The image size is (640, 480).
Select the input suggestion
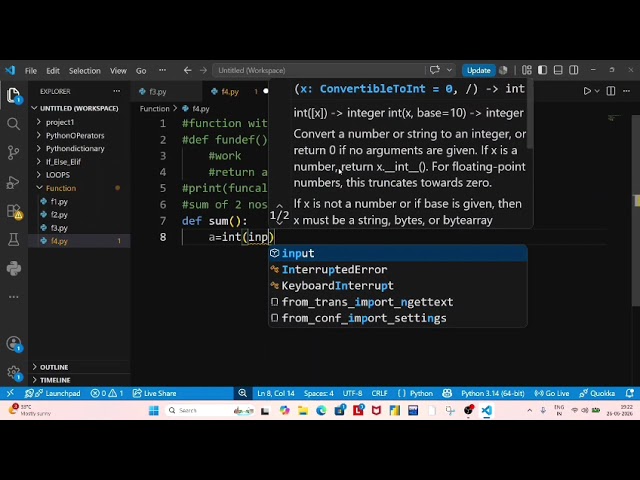[x=398, y=253]
